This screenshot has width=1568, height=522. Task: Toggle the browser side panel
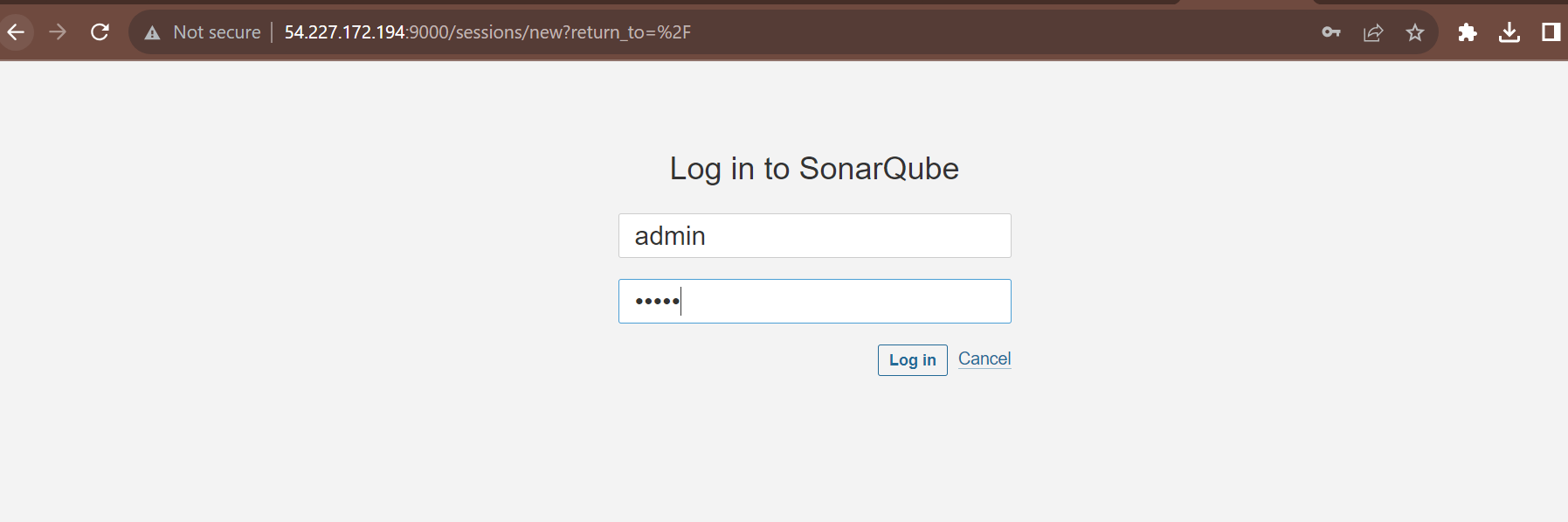point(1551,32)
